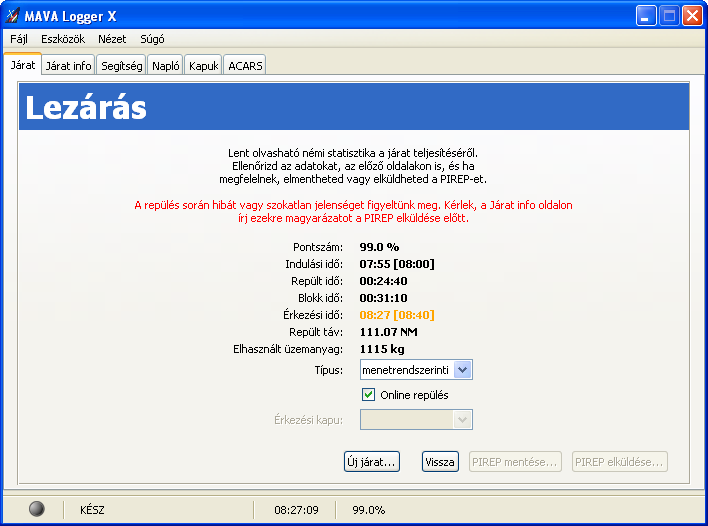Image resolution: width=708 pixels, height=526 pixels.
Task: Minimize the MAVA Logger X window
Action: click(646, 16)
